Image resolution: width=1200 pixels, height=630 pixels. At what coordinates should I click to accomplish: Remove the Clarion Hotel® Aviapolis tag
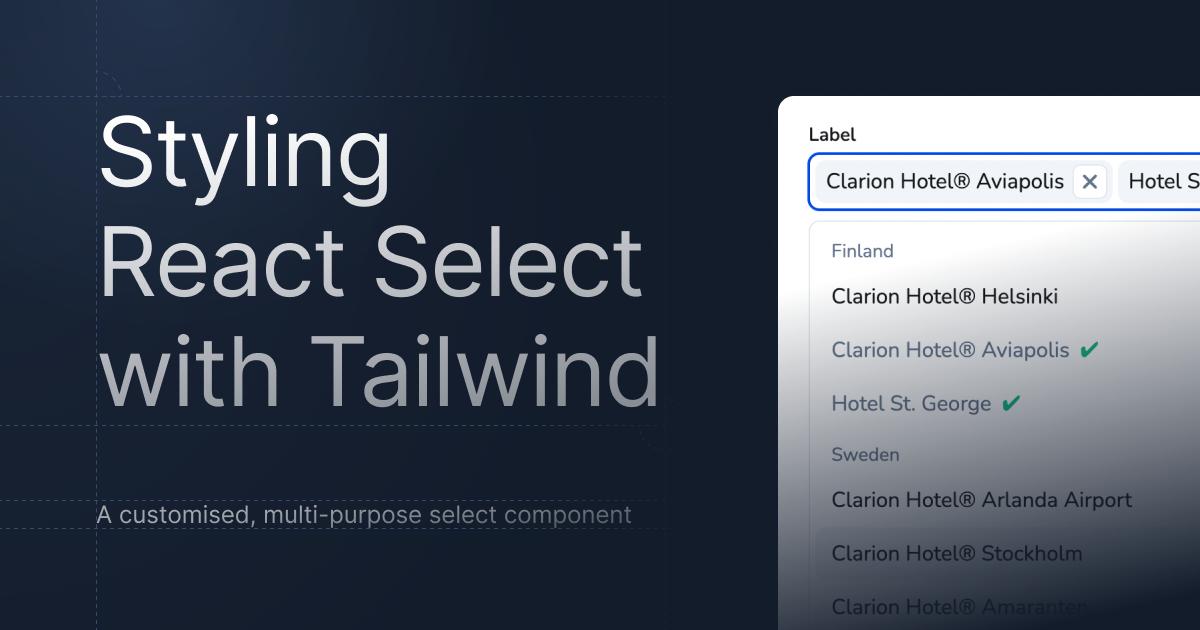point(1090,182)
